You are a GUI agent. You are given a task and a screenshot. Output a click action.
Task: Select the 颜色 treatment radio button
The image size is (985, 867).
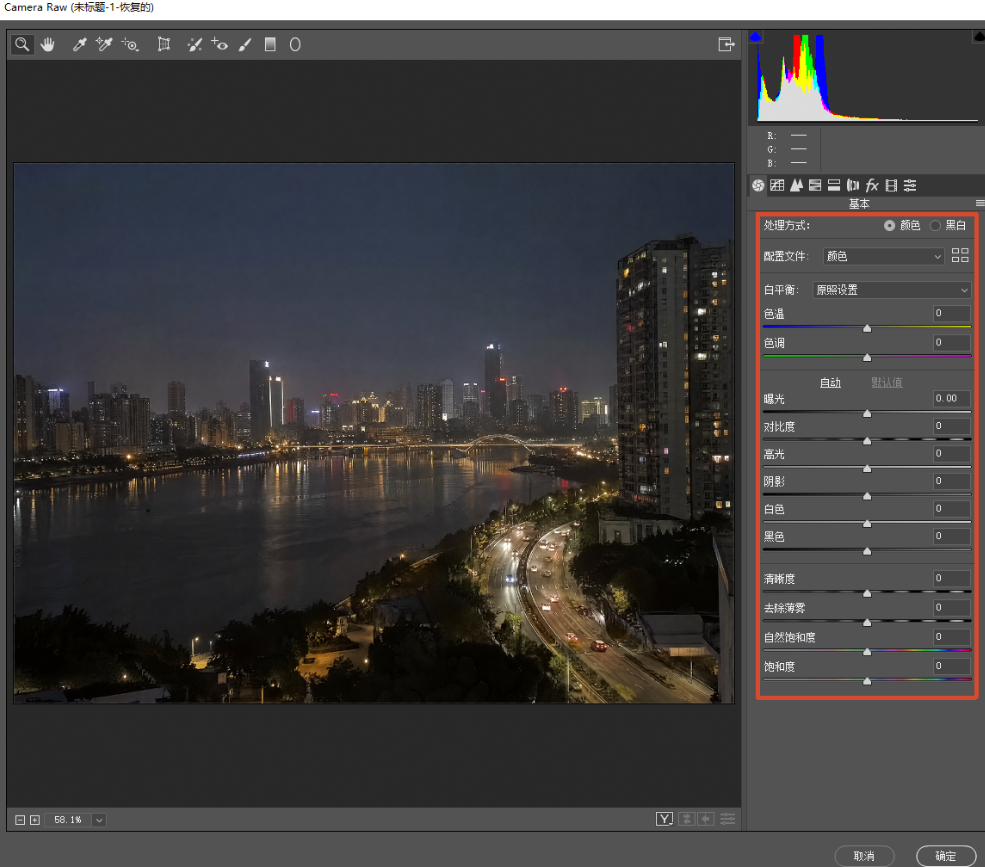[x=890, y=226]
